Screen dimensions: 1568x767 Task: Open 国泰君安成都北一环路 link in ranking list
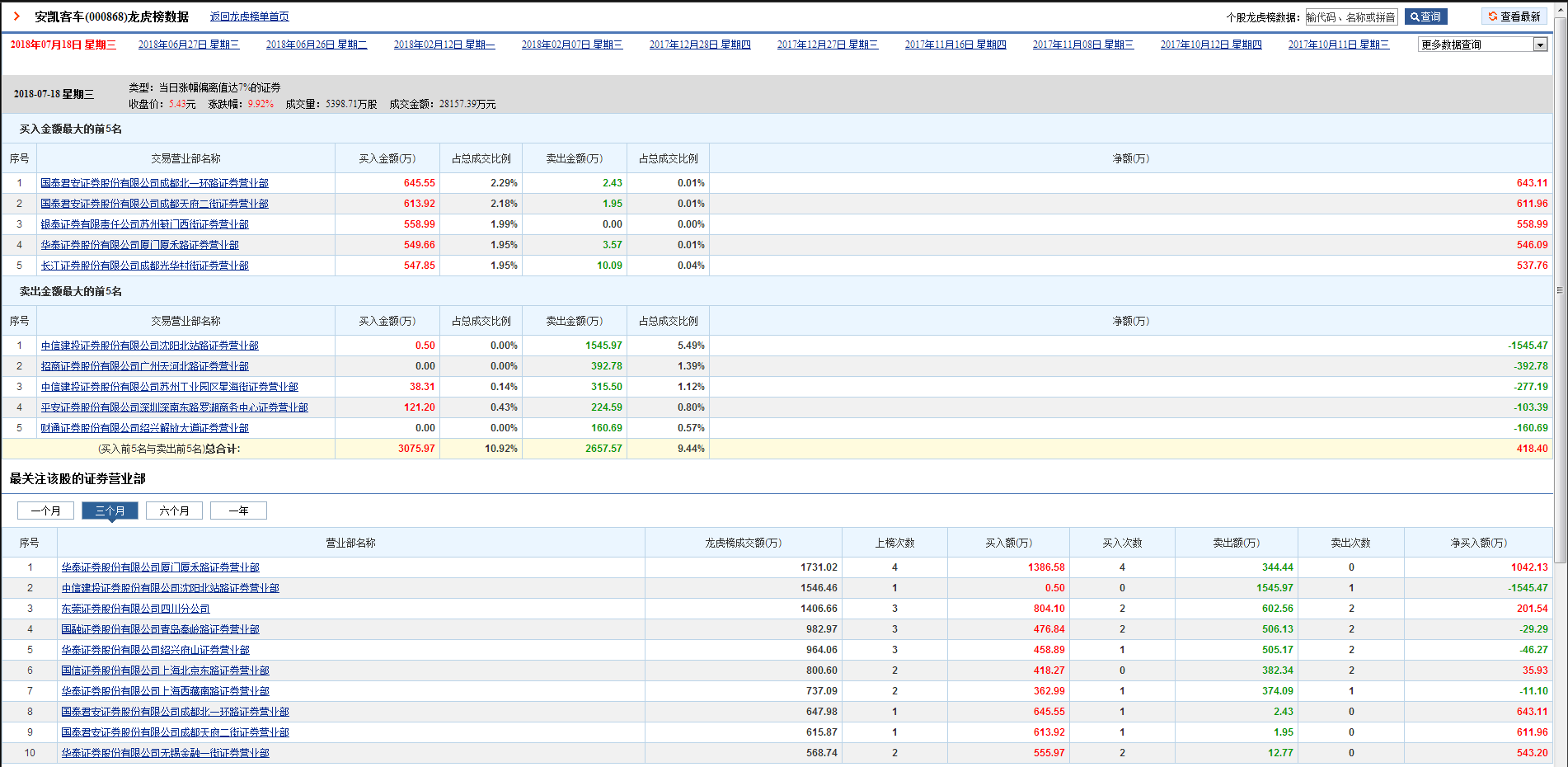click(x=175, y=712)
